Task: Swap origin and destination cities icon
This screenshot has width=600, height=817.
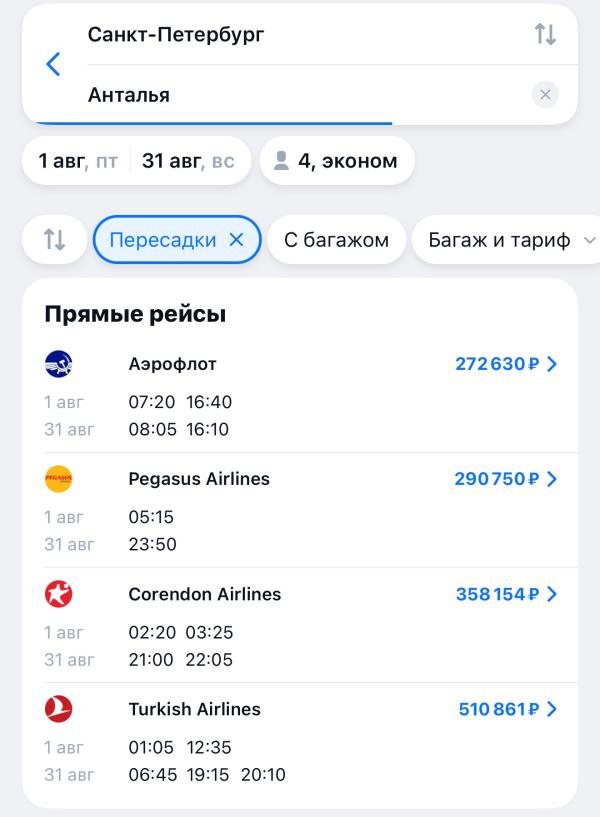Action: [x=545, y=34]
